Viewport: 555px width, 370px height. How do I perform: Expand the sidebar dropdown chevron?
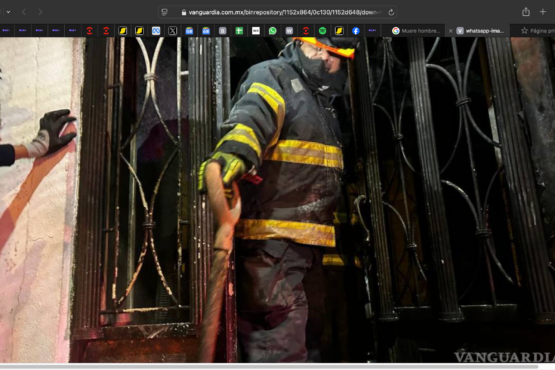pyautogui.click(x=8, y=12)
